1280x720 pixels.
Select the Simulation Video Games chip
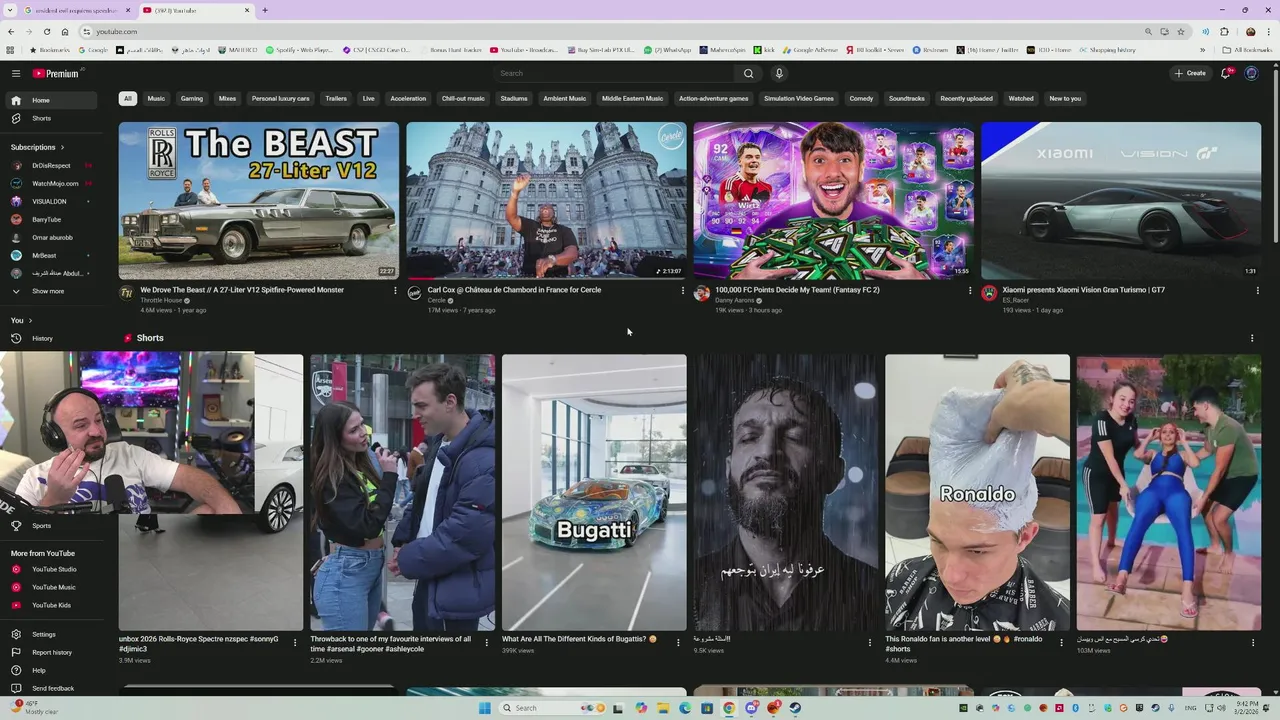799,98
